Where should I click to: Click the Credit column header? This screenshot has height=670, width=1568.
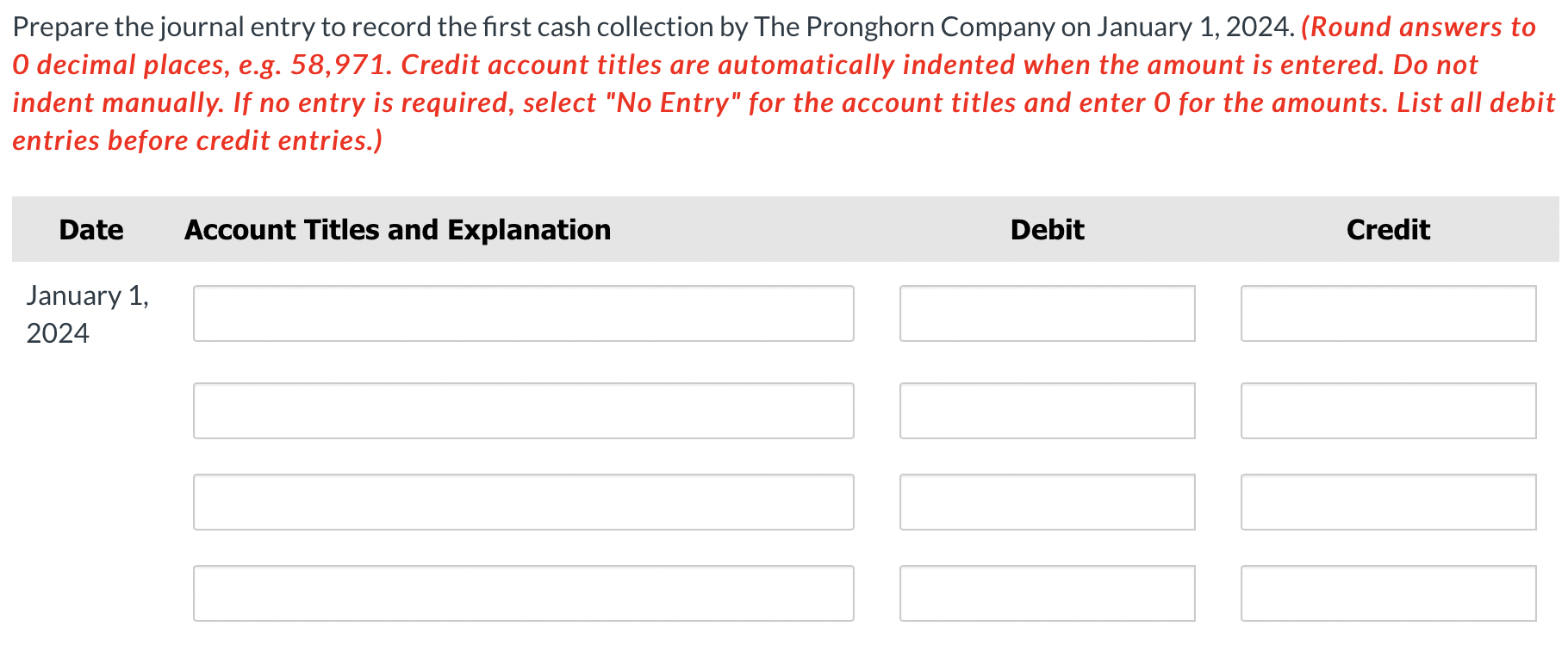1388,229
